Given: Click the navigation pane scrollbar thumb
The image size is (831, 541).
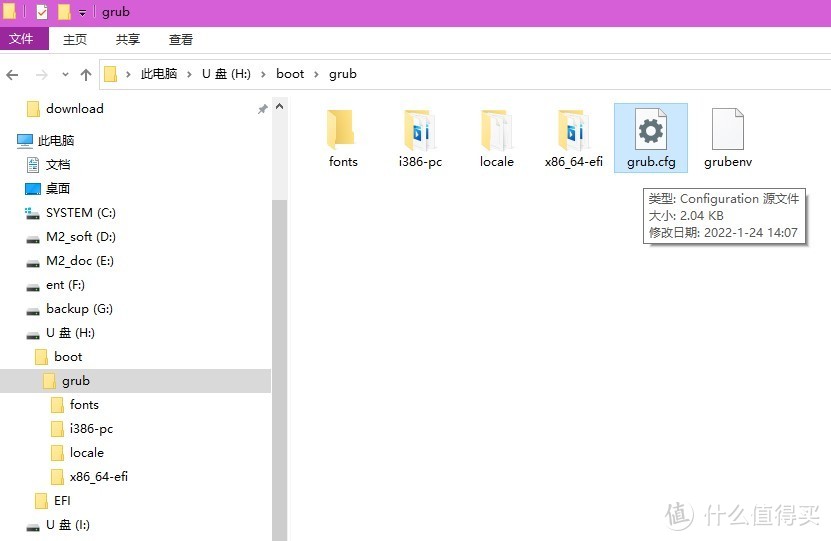Looking at the screenshot, I should (x=280, y=370).
